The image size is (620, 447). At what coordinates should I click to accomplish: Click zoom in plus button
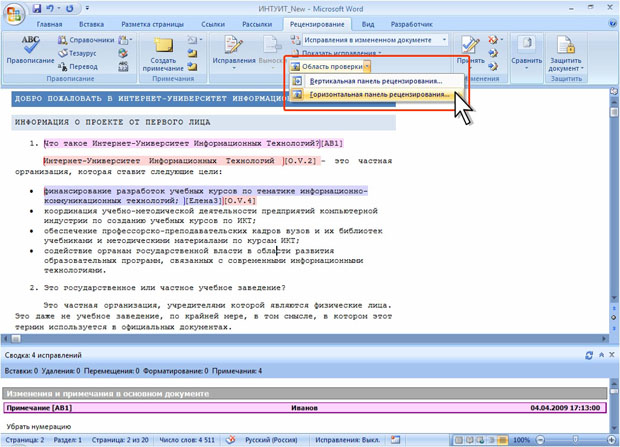coord(612,440)
